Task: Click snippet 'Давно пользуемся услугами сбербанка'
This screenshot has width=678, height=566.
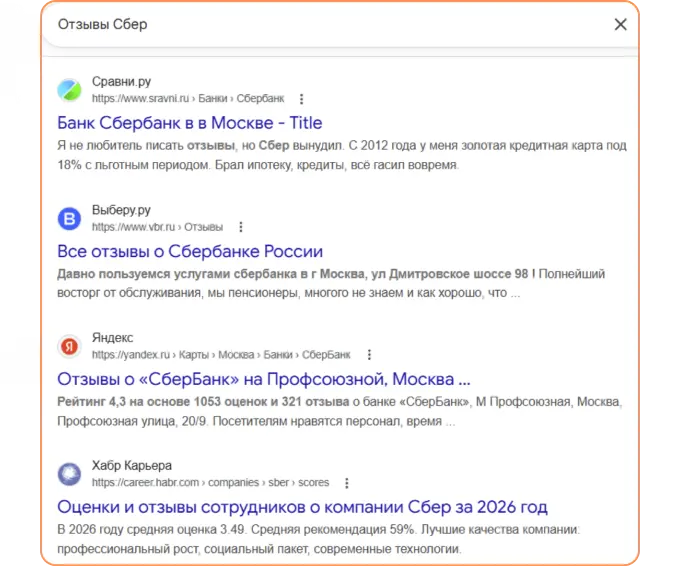Action: [331, 283]
